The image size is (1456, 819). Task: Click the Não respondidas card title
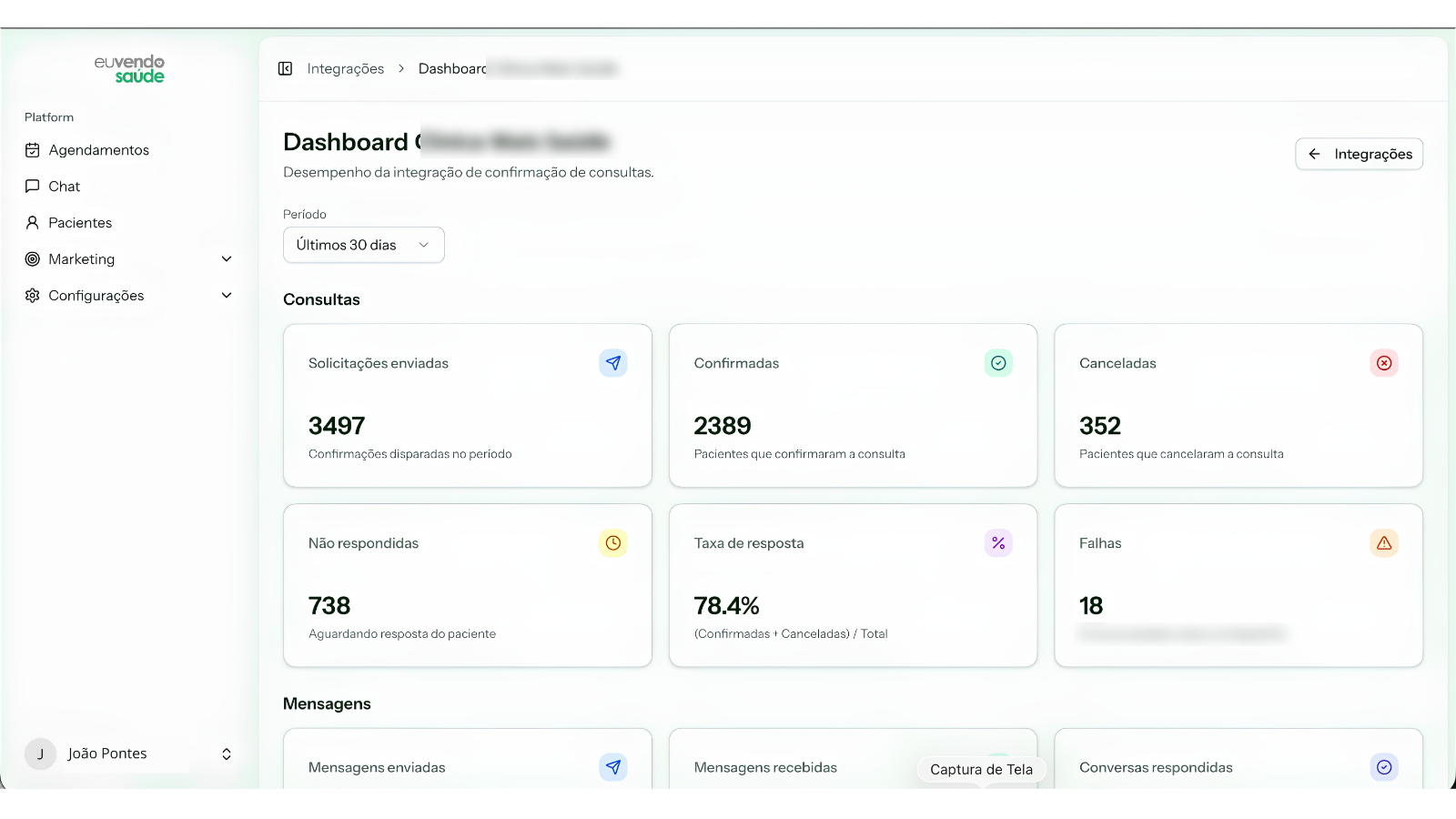coord(363,543)
